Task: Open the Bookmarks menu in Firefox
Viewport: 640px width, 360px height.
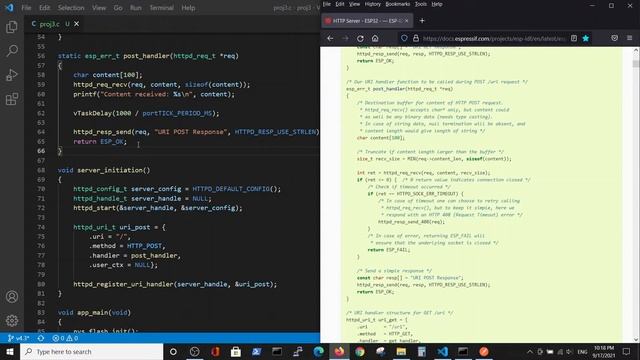Action: pyautogui.click(x=398, y=4)
